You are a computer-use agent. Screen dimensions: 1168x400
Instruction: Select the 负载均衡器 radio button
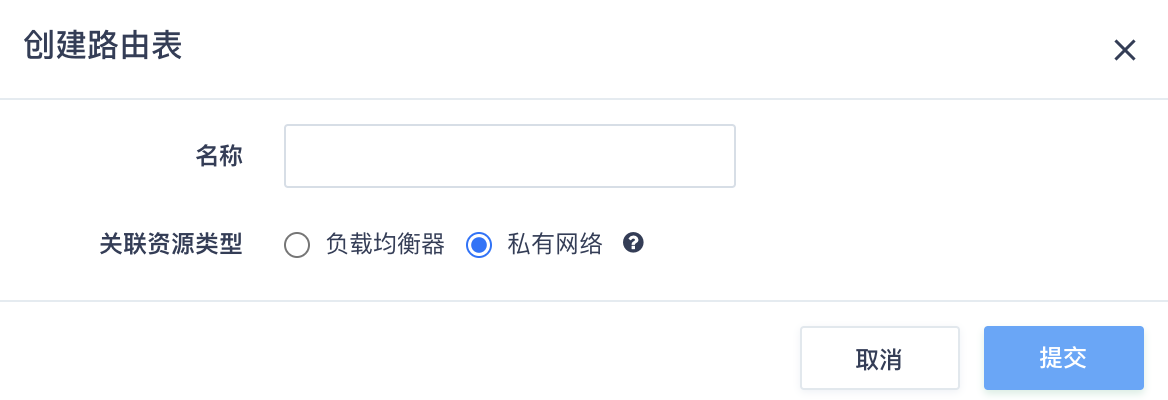coord(296,244)
